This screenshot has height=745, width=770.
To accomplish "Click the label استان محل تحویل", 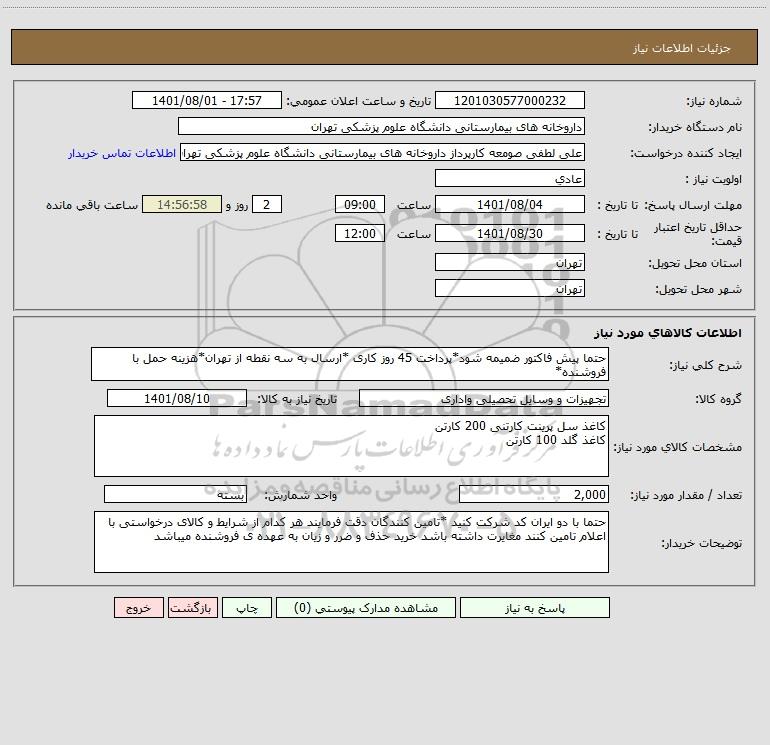I will (695, 264).
